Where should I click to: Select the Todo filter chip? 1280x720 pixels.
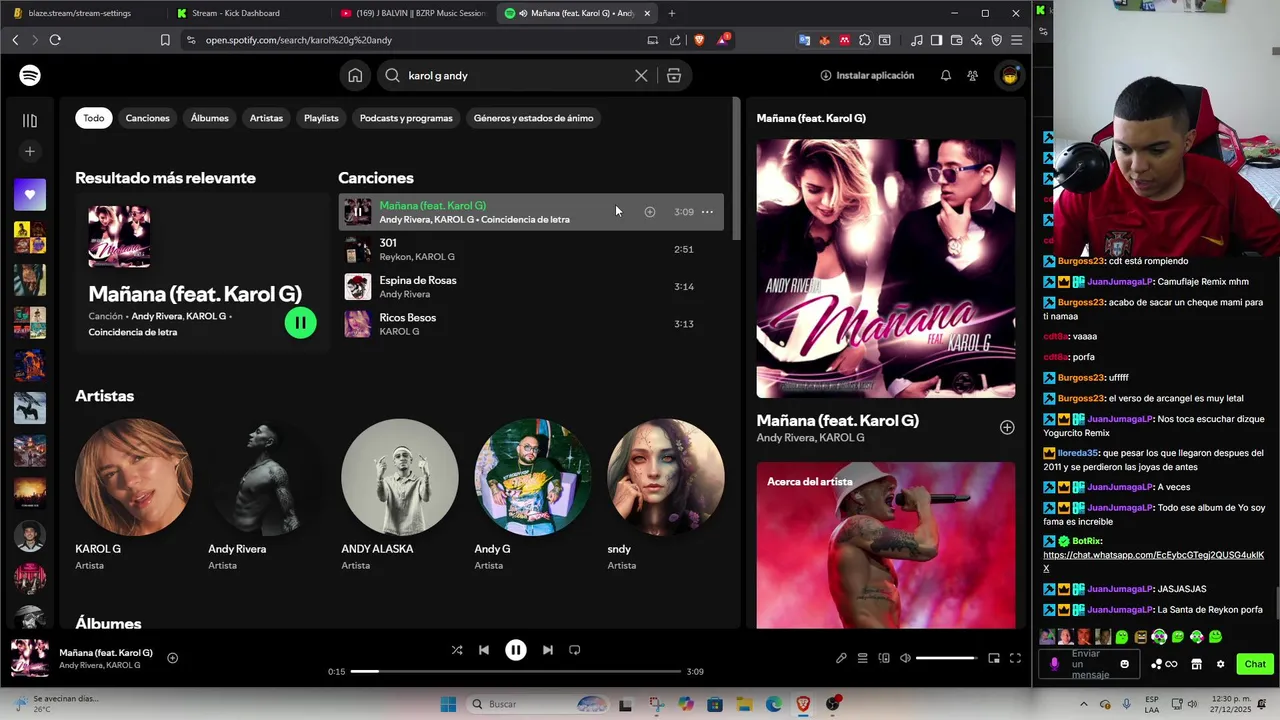tap(94, 118)
